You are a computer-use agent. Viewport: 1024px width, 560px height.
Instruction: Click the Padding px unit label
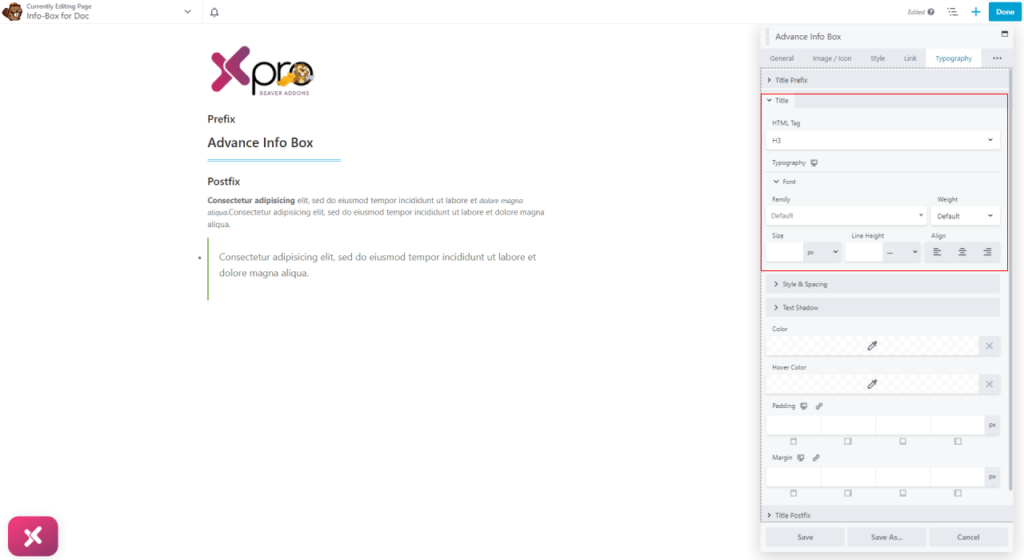click(992, 425)
